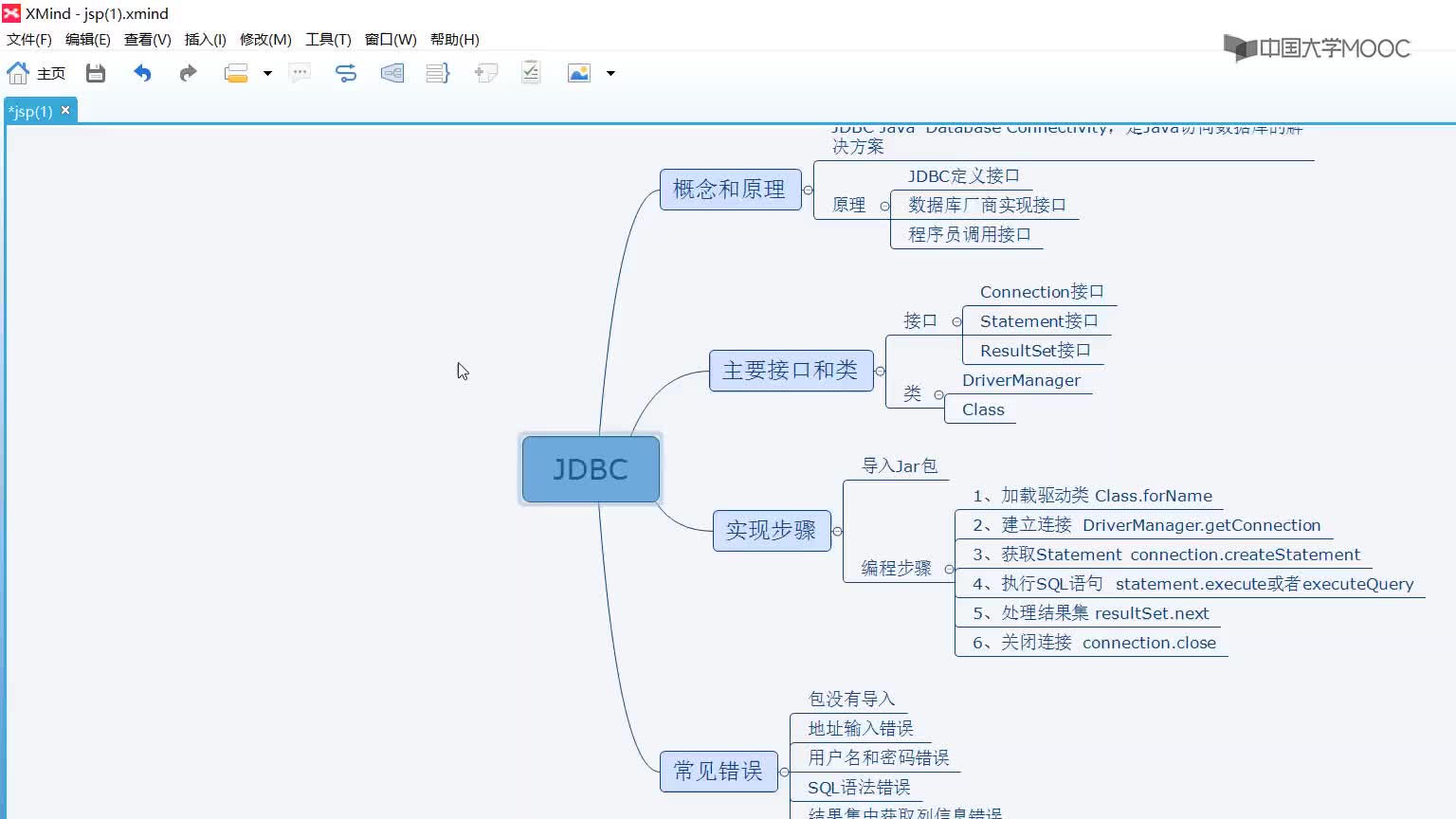
Task: Select the 编程步骤 subtopic
Action: (896, 568)
